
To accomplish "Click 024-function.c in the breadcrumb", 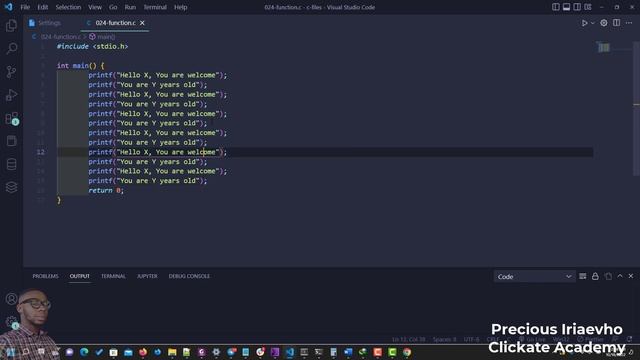I will 60,37.
